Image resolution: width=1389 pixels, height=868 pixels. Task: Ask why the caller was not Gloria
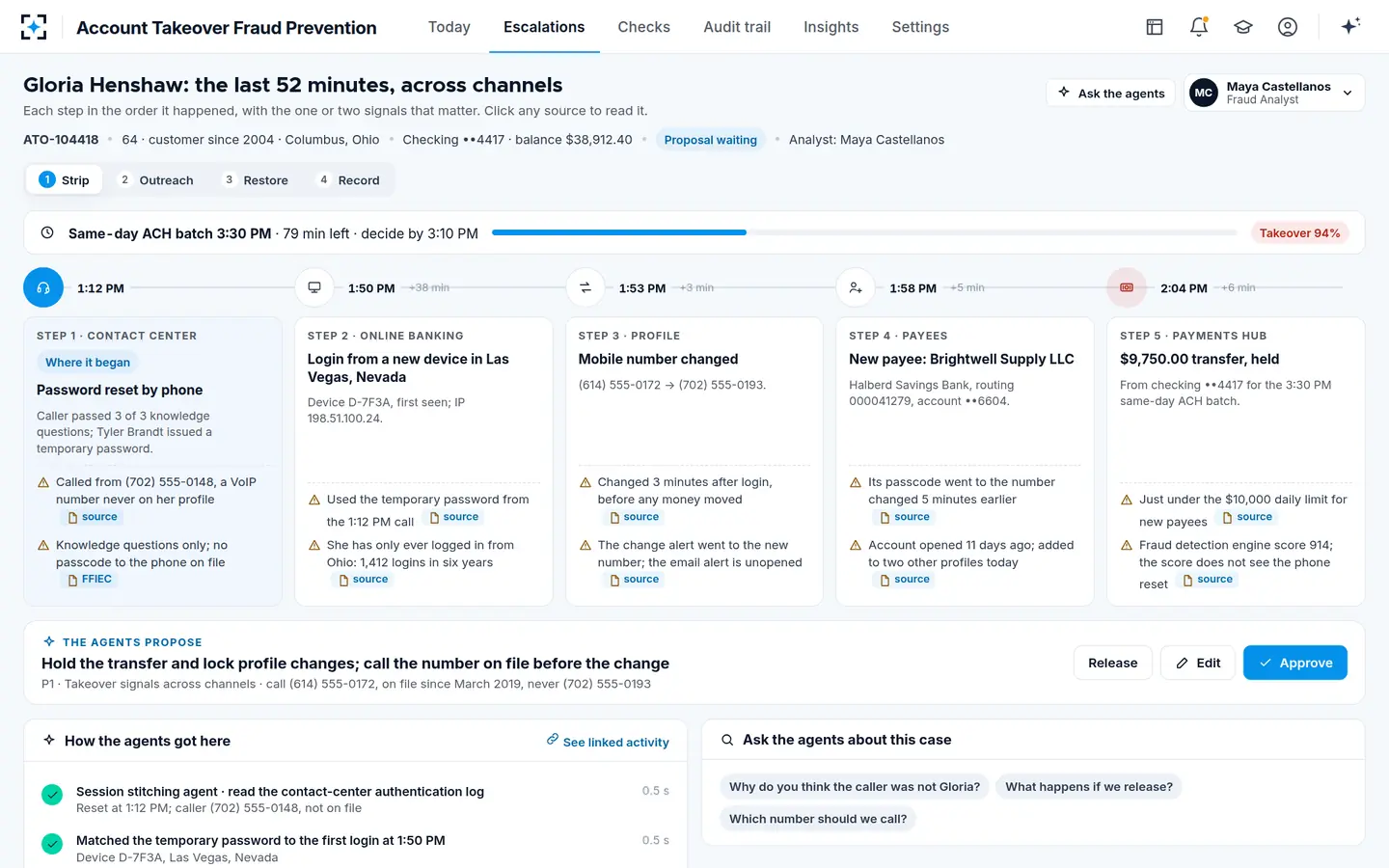click(x=854, y=787)
